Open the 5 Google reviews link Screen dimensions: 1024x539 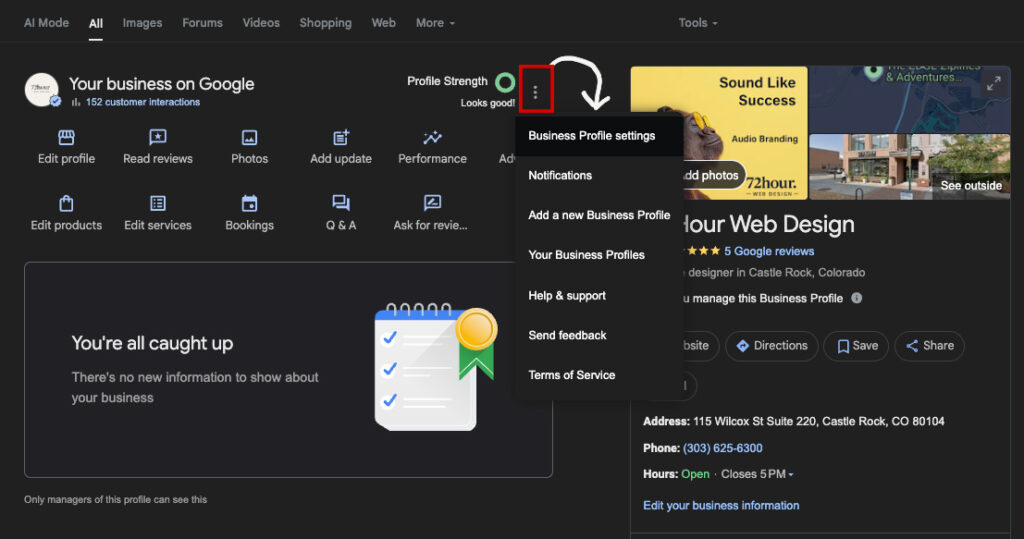(769, 251)
